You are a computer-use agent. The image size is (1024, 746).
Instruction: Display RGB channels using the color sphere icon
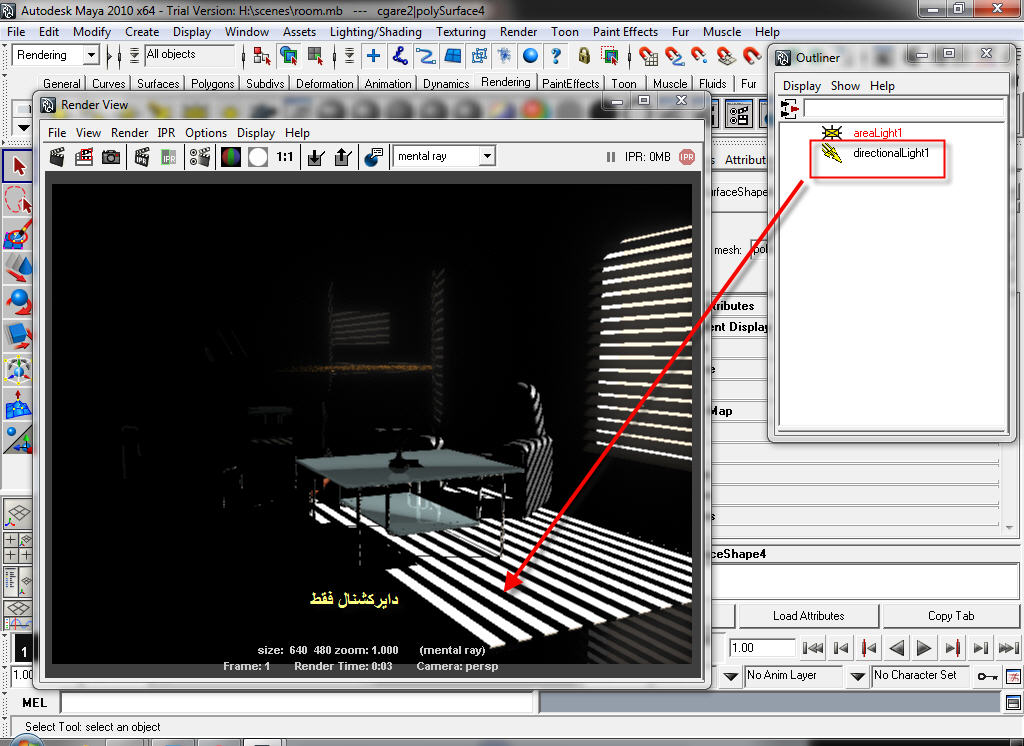coord(231,157)
